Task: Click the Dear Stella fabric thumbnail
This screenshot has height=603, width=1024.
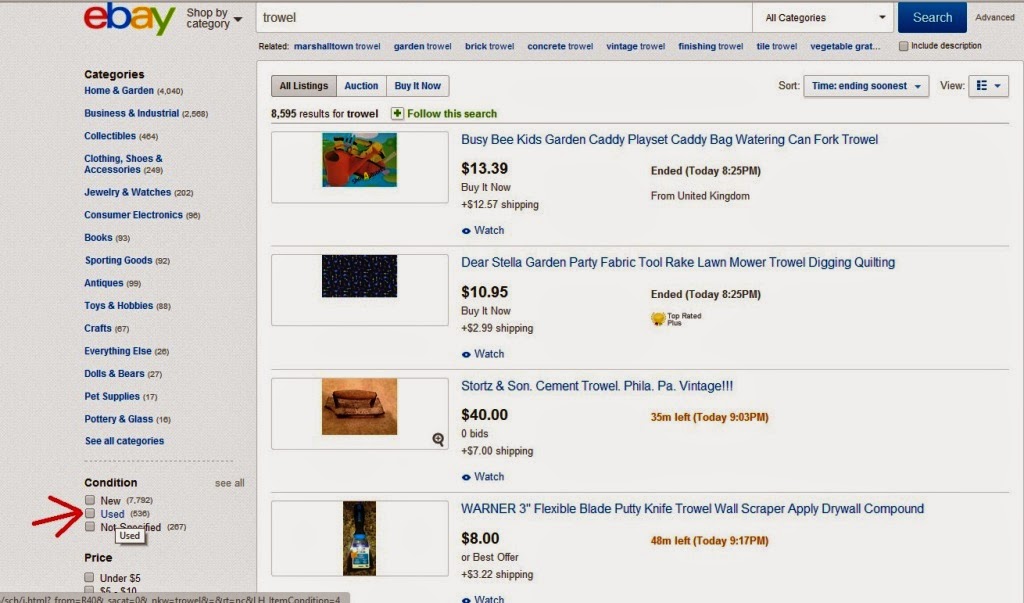Action: click(x=359, y=276)
